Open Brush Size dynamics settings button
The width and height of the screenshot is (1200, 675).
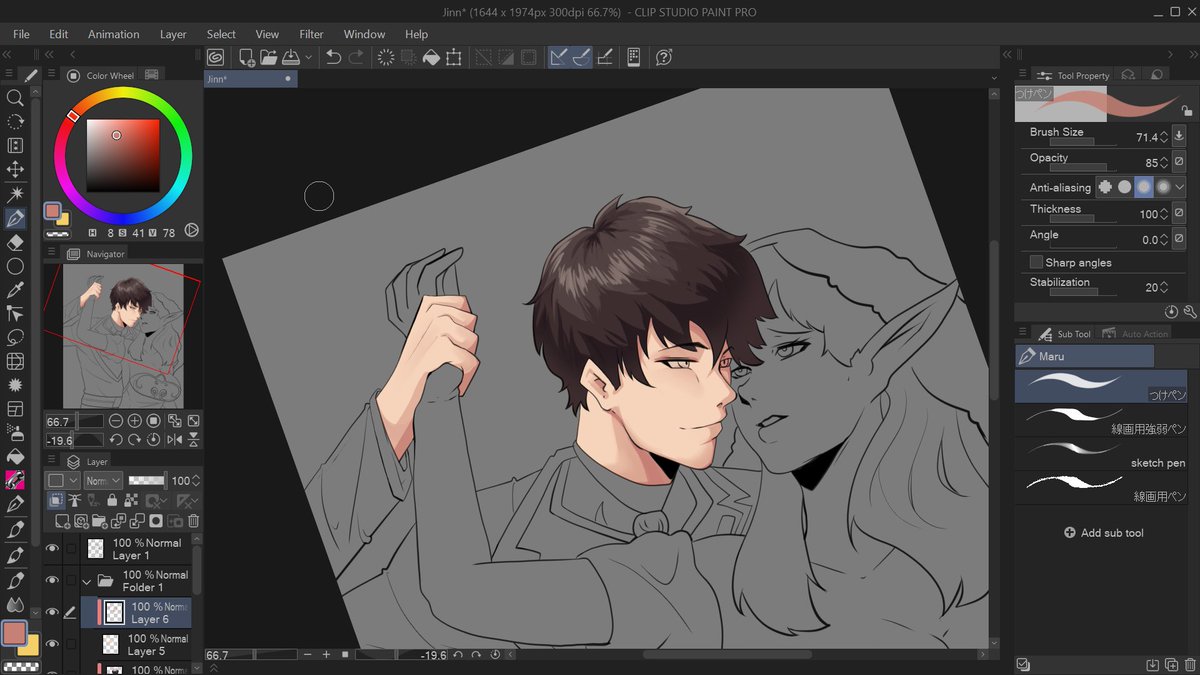[x=1179, y=136]
